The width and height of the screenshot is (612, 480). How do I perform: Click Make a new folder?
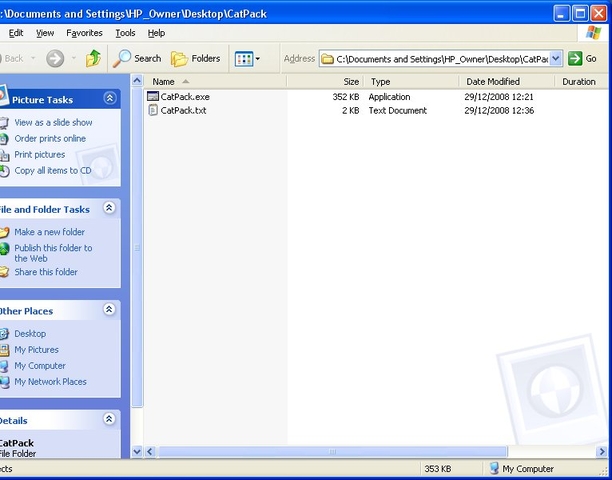coord(50,232)
